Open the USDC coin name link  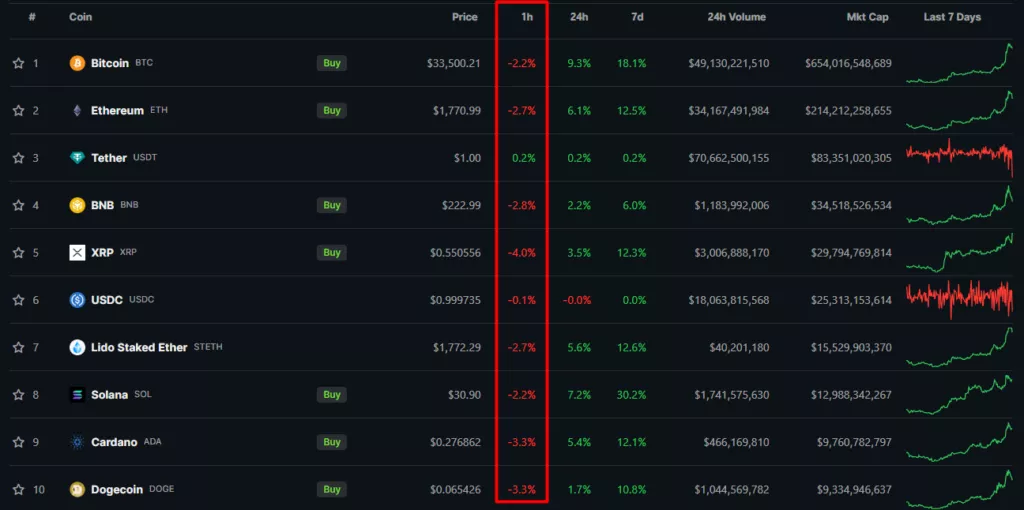[107, 300]
